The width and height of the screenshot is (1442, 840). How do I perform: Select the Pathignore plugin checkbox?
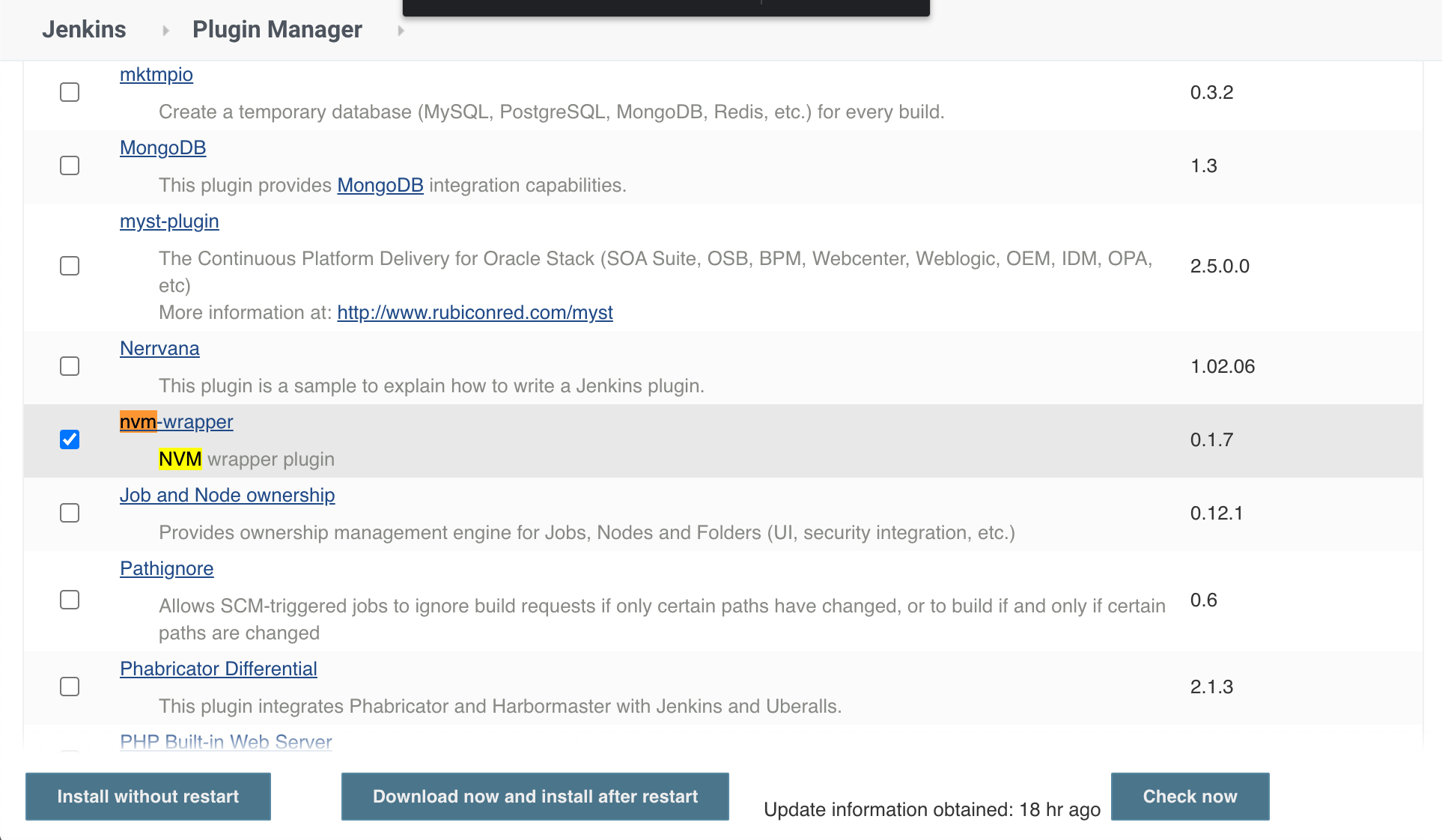click(x=70, y=600)
